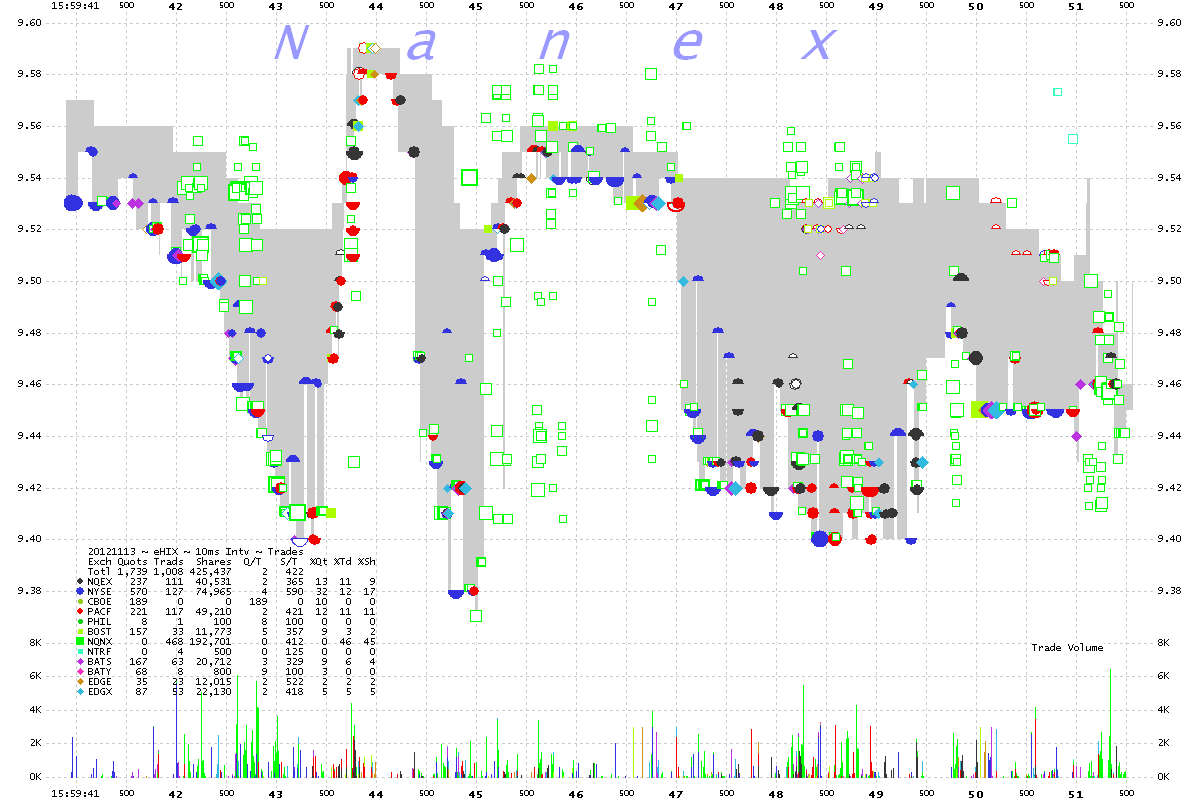The height and width of the screenshot is (800, 1200).
Task: Click the BATY exchange label
Action: [100, 670]
